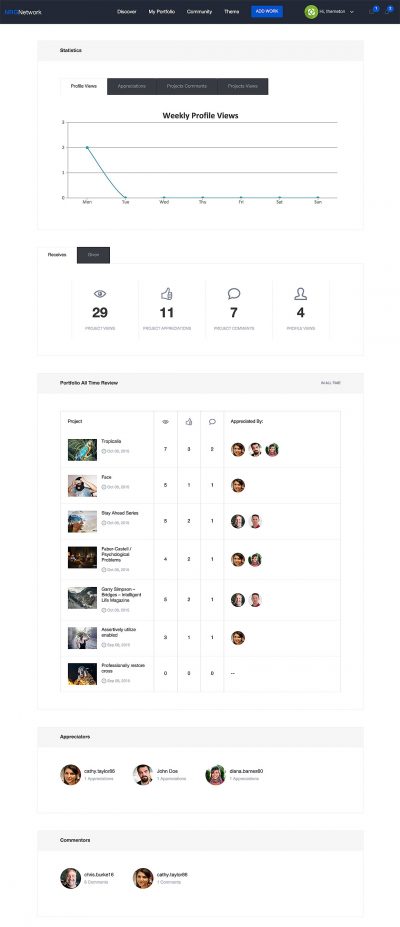Click the person icon above 4 profile views

click(x=301, y=293)
